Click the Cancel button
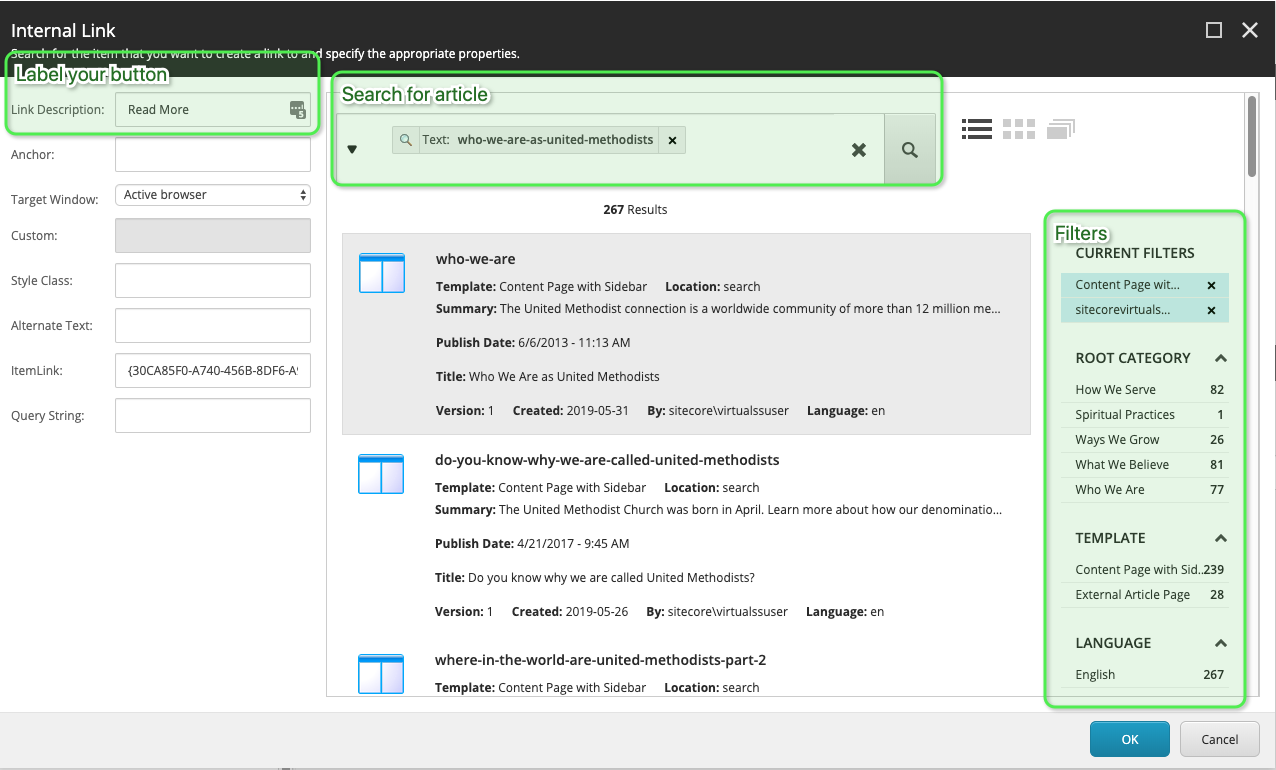Screen dimensions: 1276x770 [1219, 740]
